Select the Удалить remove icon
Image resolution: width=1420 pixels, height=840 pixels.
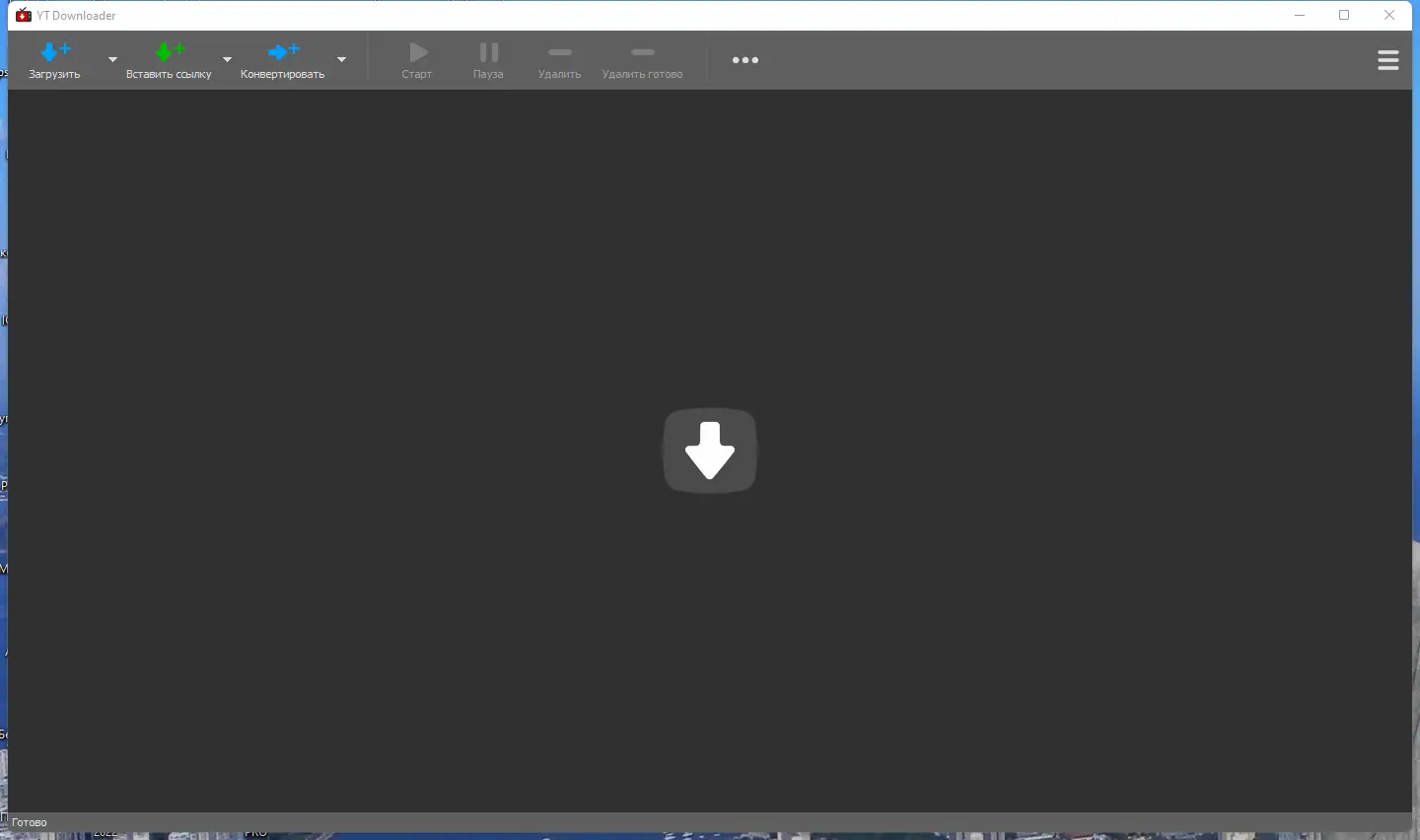click(x=559, y=52)
